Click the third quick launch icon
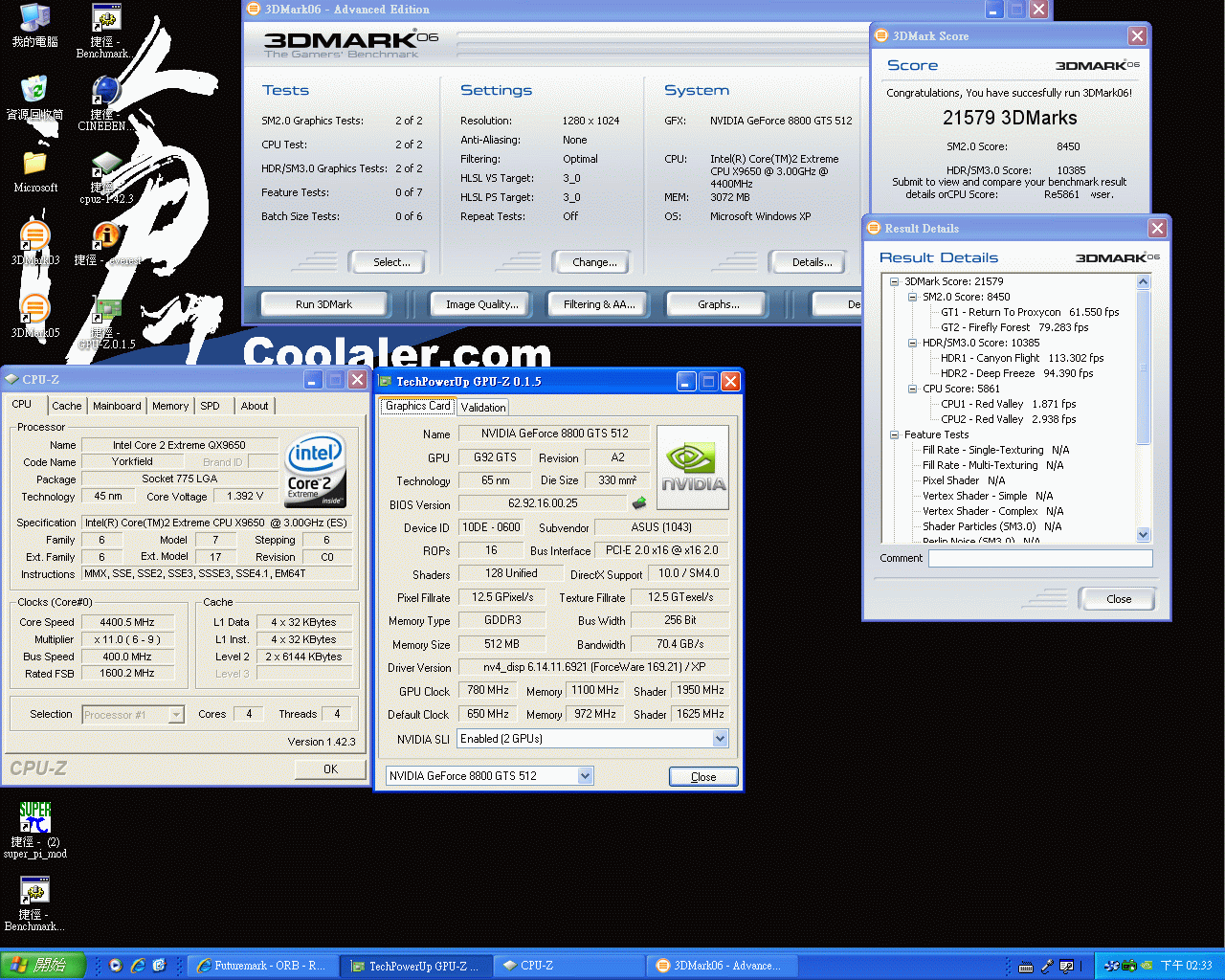 click(160, 966)
